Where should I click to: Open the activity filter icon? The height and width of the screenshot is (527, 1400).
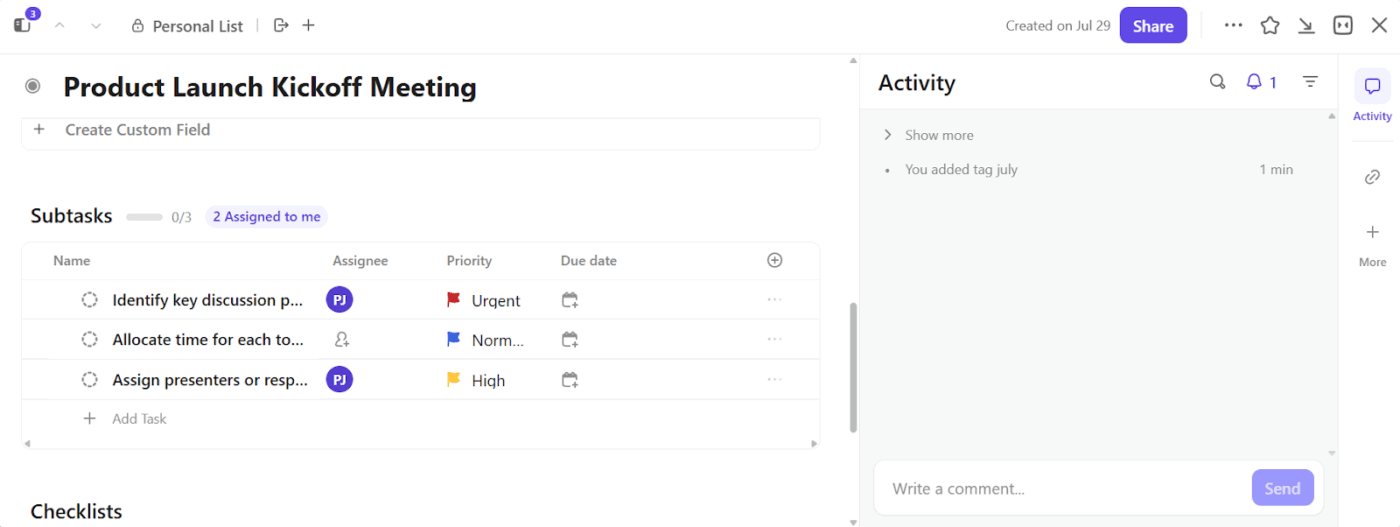click(1310, 82)
